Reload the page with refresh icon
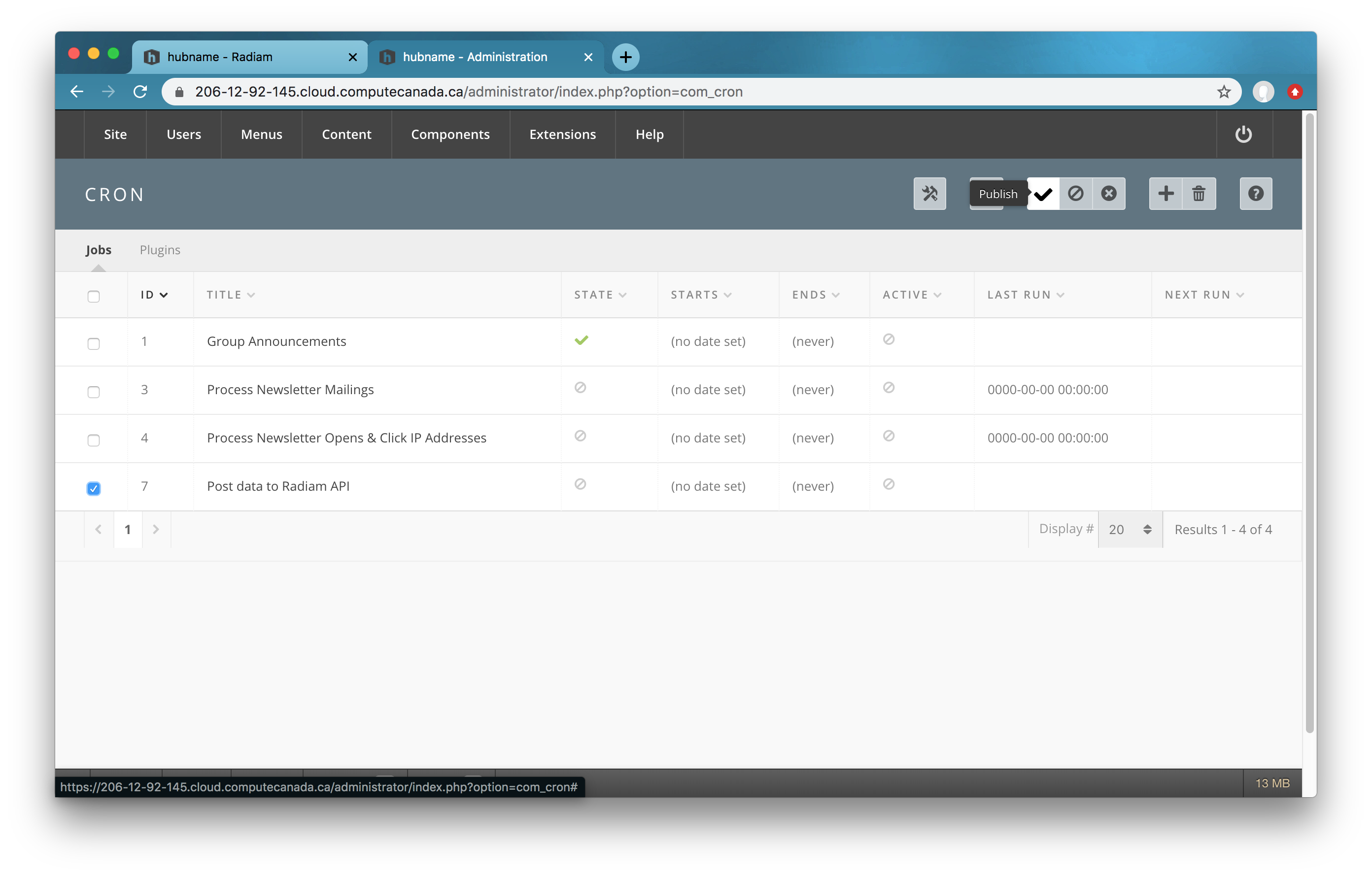1372x876 pixels. (140, 92)
